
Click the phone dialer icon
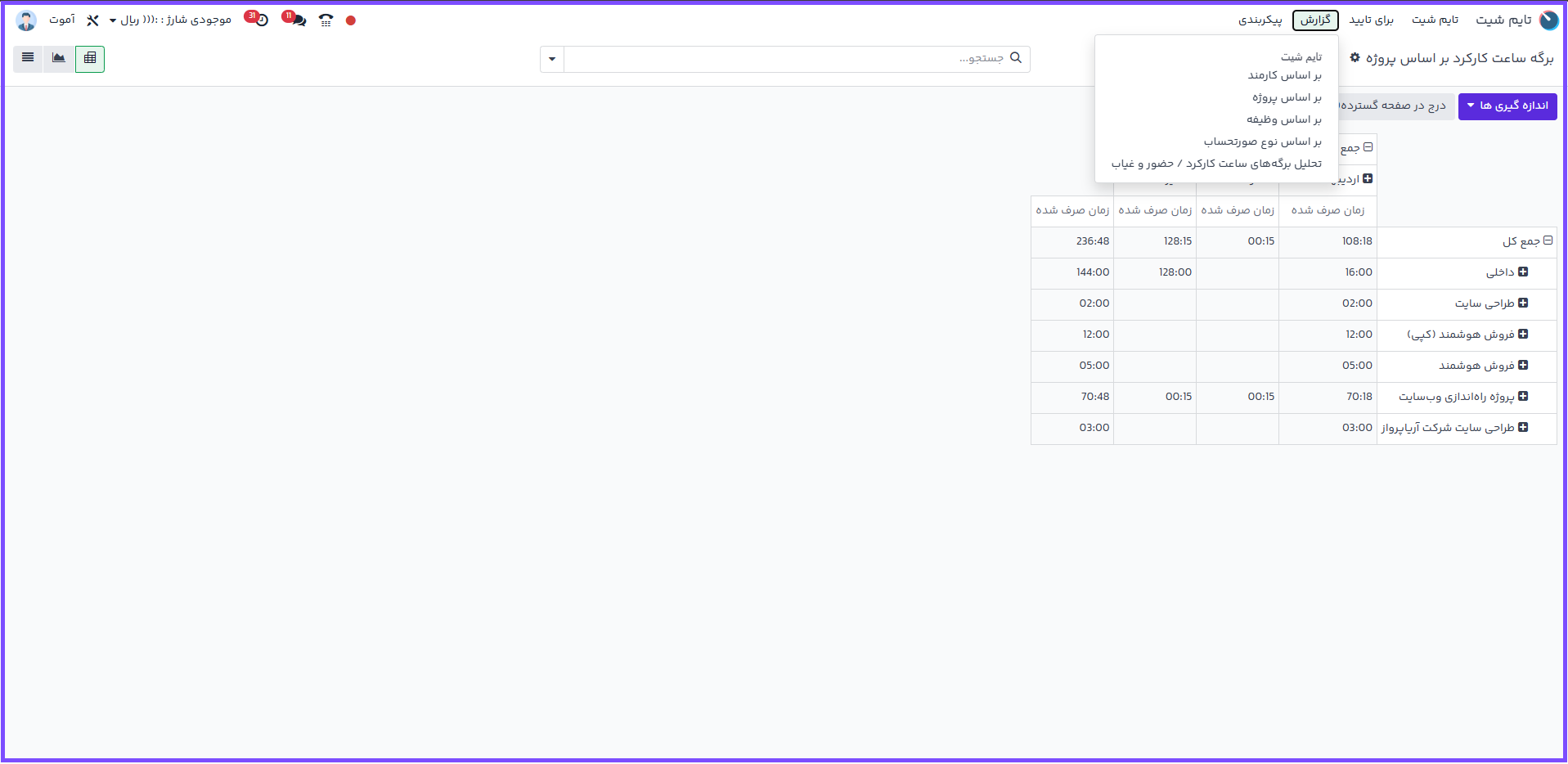[326, 20]
